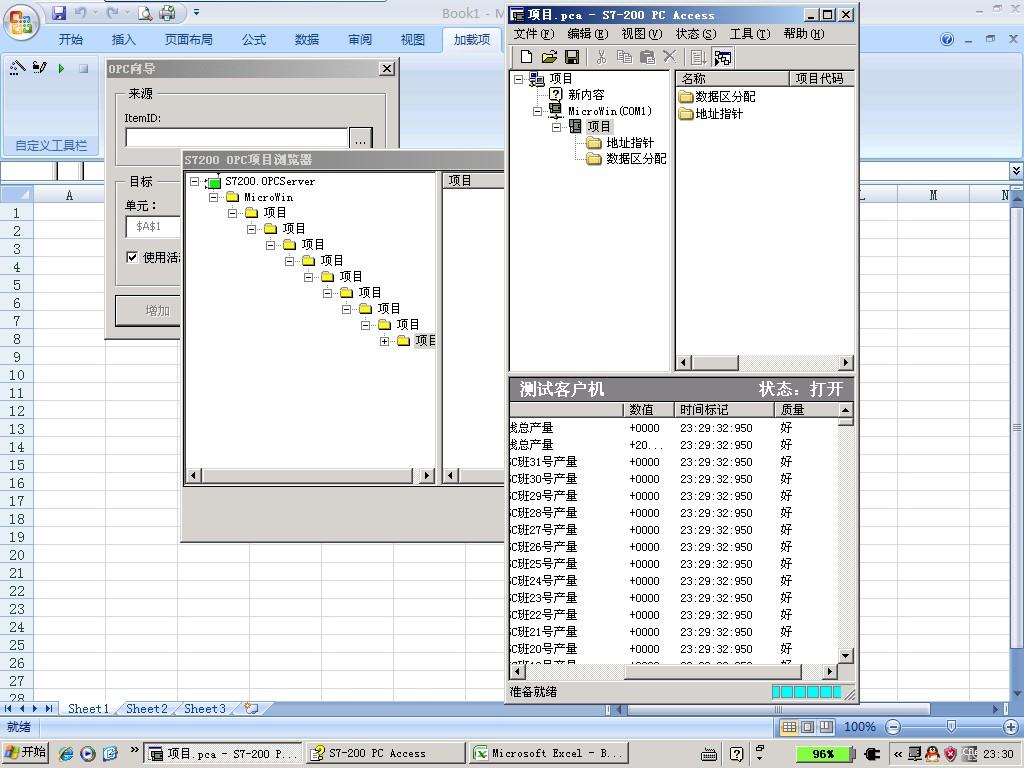This screenshot has height=768, width=1024.
Task: Toggle the 使用活 checkbox in OPC wizard
Action: point(132,257)
